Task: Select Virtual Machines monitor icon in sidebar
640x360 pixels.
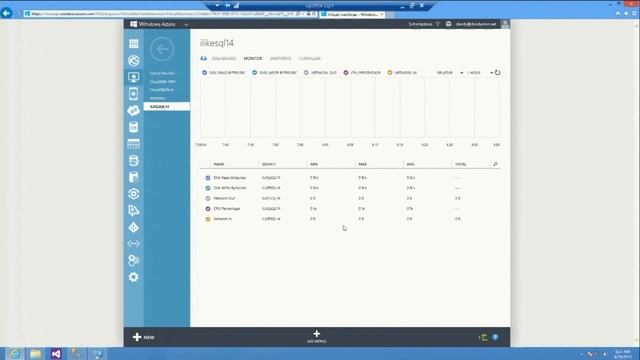Action: (x=133, y=77)
